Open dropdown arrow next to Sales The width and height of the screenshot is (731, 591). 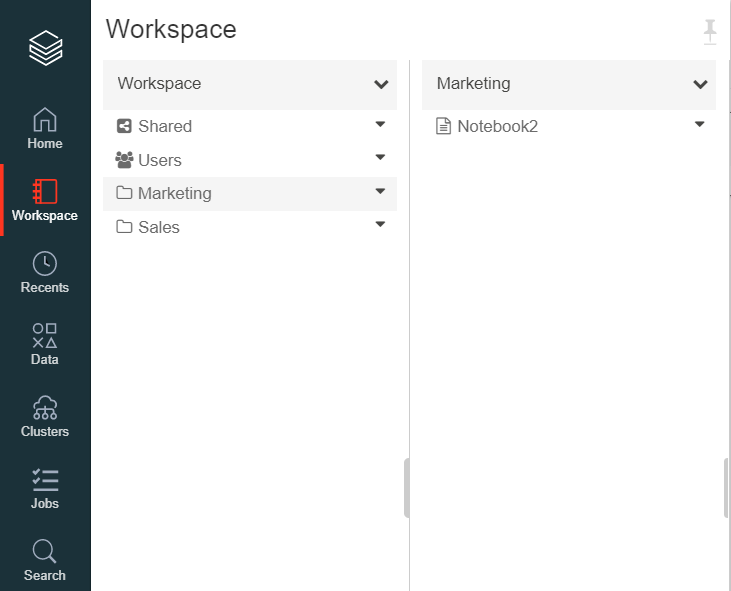380,225
